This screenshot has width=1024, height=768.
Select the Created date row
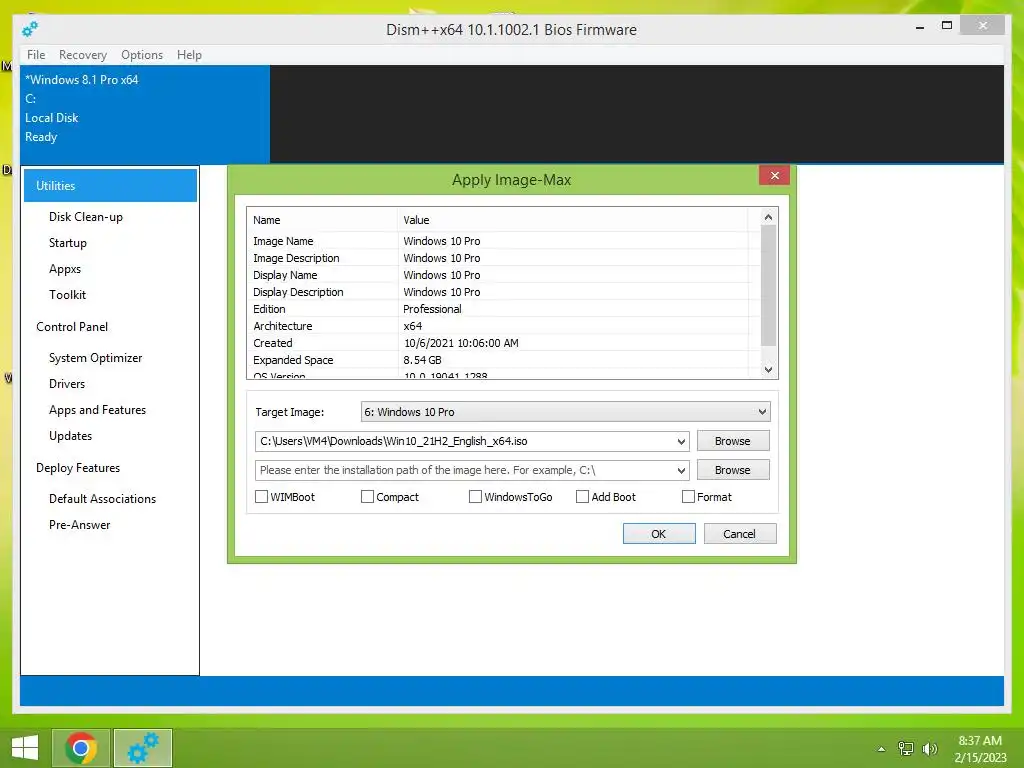pyautogui.click(x=504, y=343)
